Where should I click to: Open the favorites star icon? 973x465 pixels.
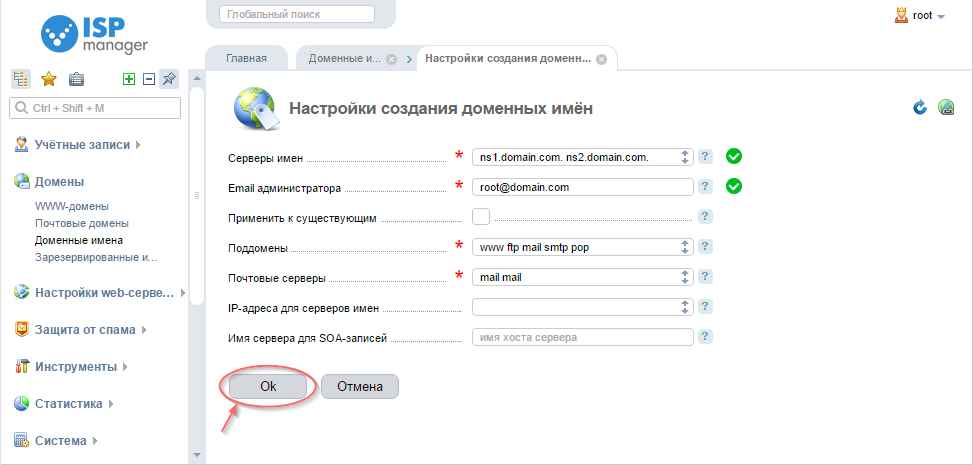coord(48,79)
